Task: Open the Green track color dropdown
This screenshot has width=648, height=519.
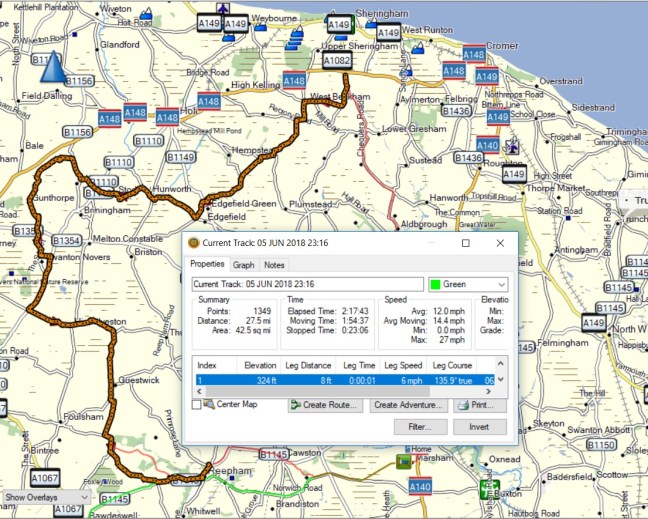Action: (x=467, y=285)
